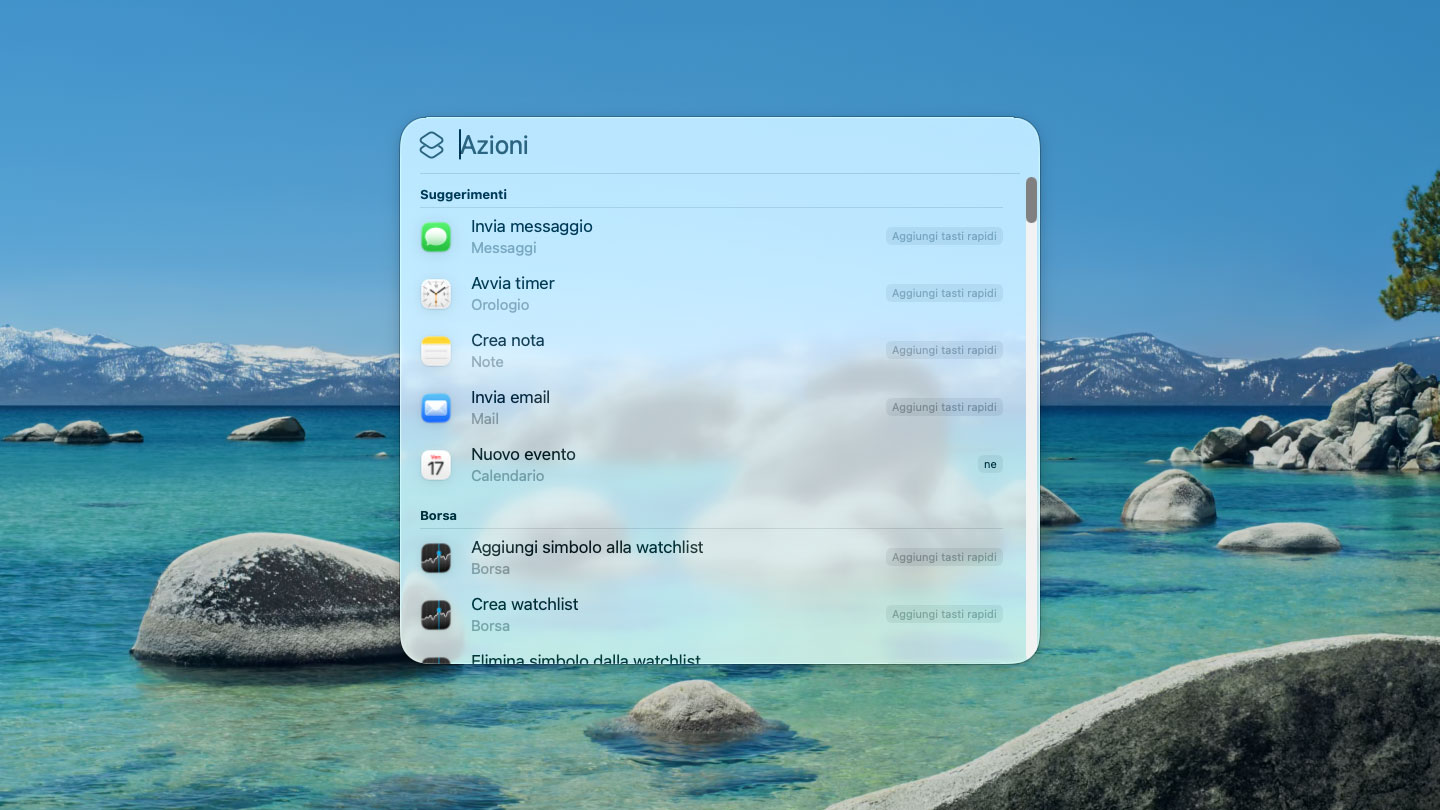
Task: Select the "Nuovo evento" action title
Action: (x=523, y=455)
